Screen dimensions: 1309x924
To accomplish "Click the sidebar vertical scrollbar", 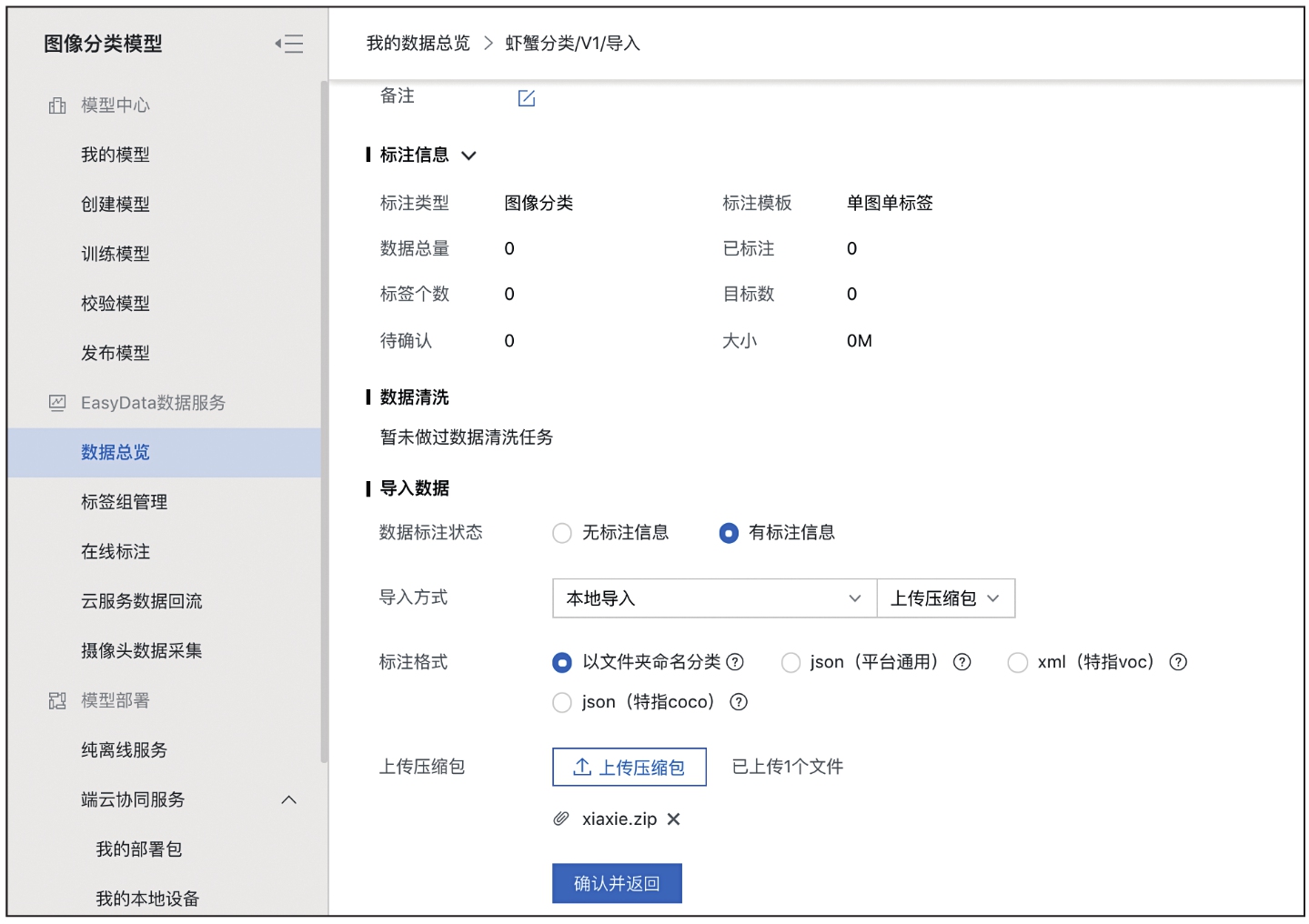I will click(x=324, y=422).
